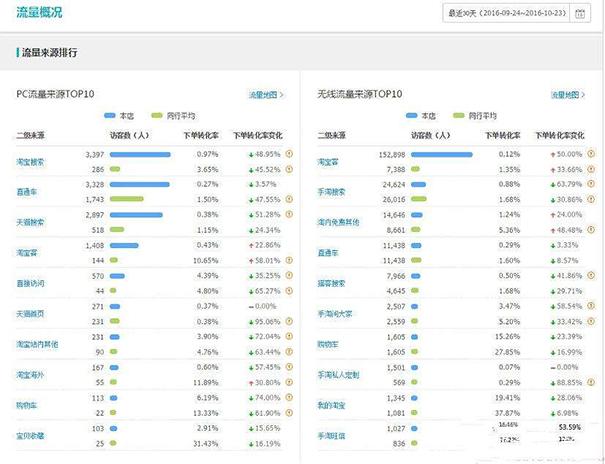The width and height of the screenshot is (605, 464).
Task: Click visitor count 24,624 in 无线 table
Action: point(394,184)
